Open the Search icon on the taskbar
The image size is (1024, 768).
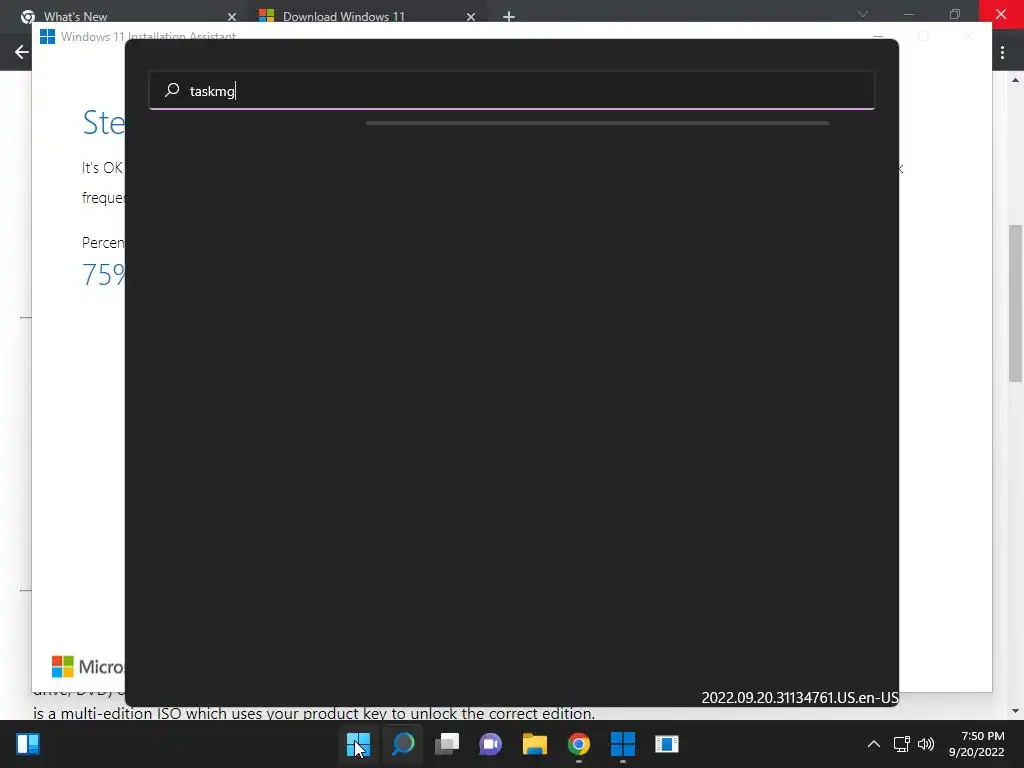[x=403, y=744]
